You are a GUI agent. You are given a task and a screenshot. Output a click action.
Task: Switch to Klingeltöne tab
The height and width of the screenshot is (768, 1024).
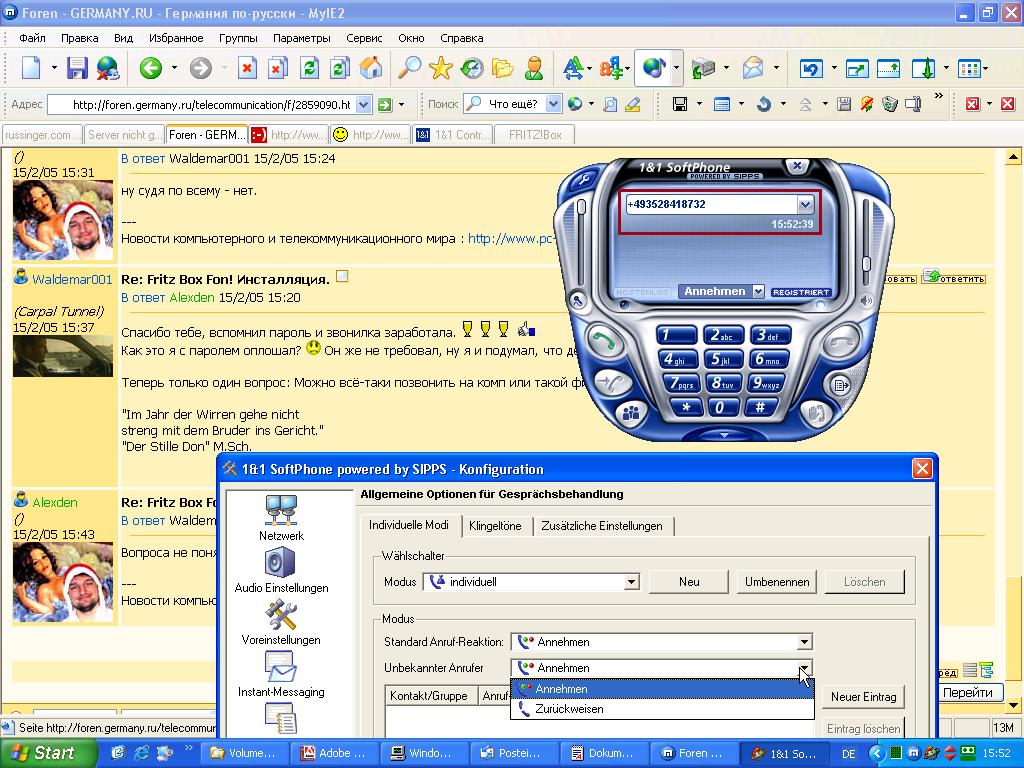[x=495, y=526]
